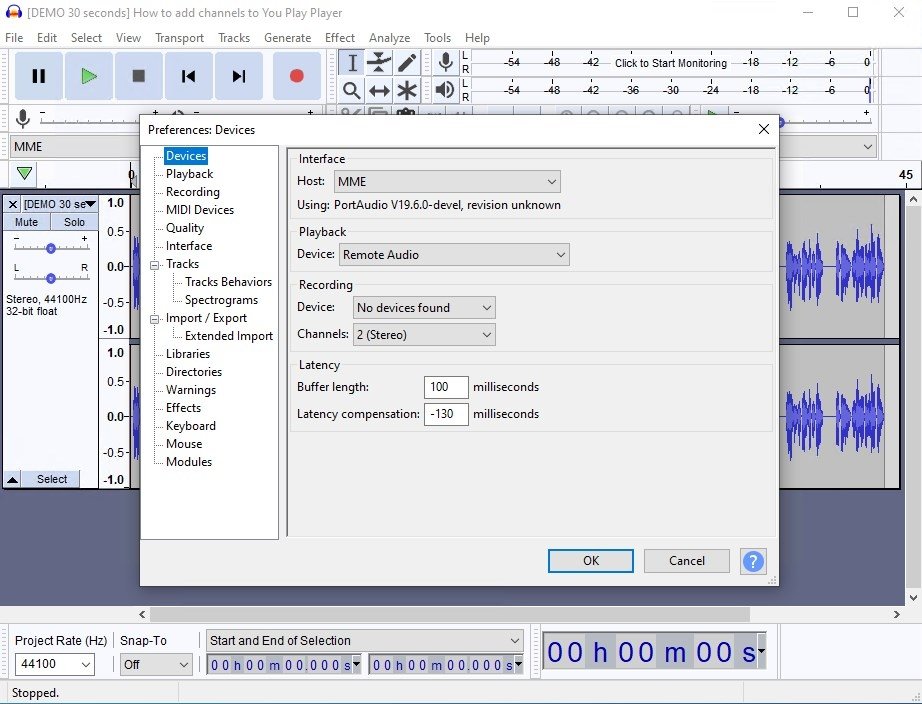The width and height of the screenshot is (922, 704).
Task: Click the horizontal scrollbar right arrow
Action: pos(897,615)
